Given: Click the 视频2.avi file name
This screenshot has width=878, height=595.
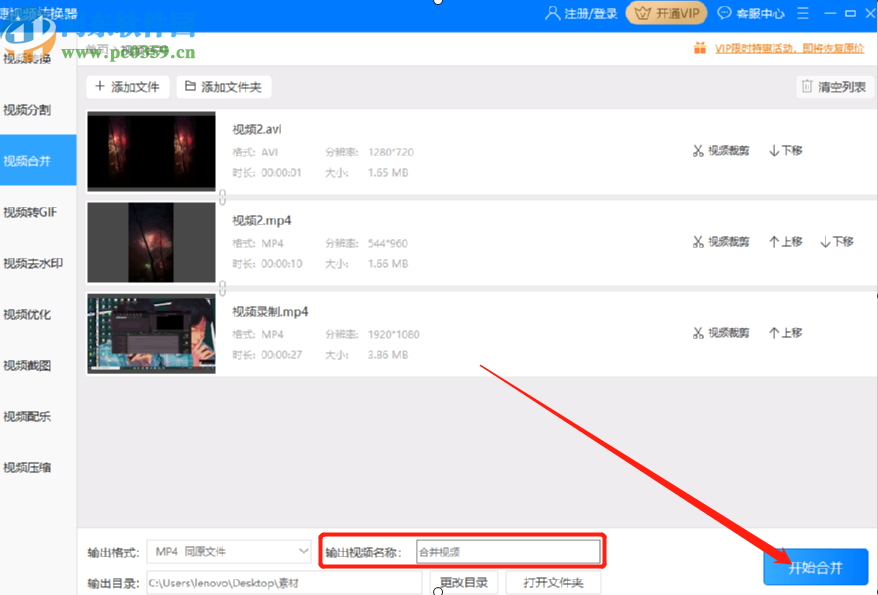Looking at the screenshot, I should coord(257,129).
